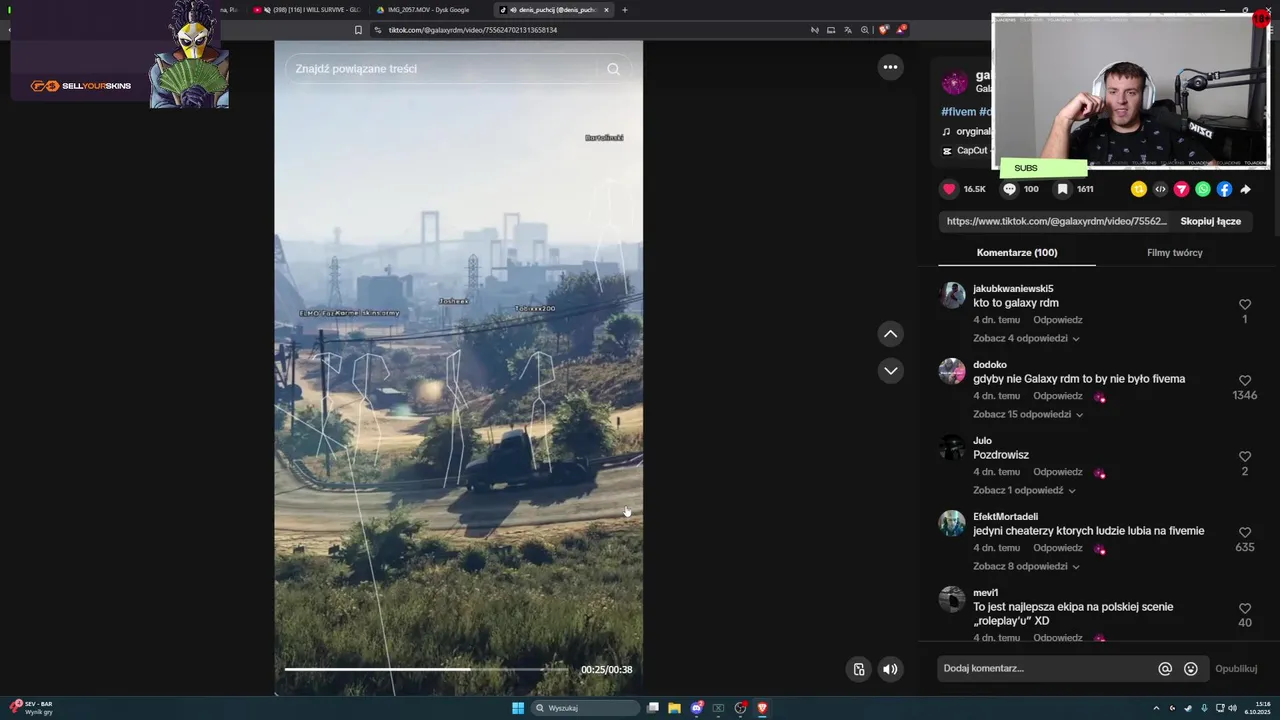Expand 8 replies under EfektMortadeli's comment
Viewport: 1280px width, 720px height.
pos(1026,567)
